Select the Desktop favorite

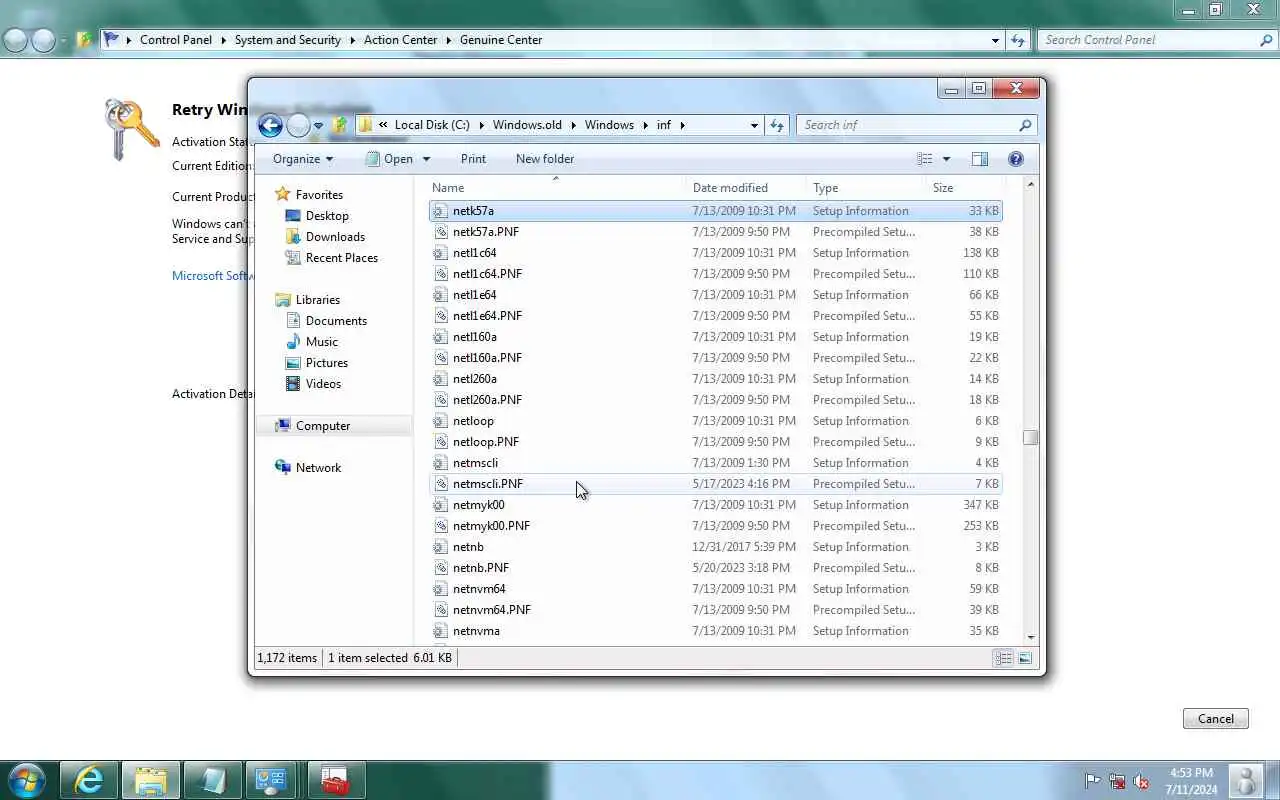tap(327, 216)
